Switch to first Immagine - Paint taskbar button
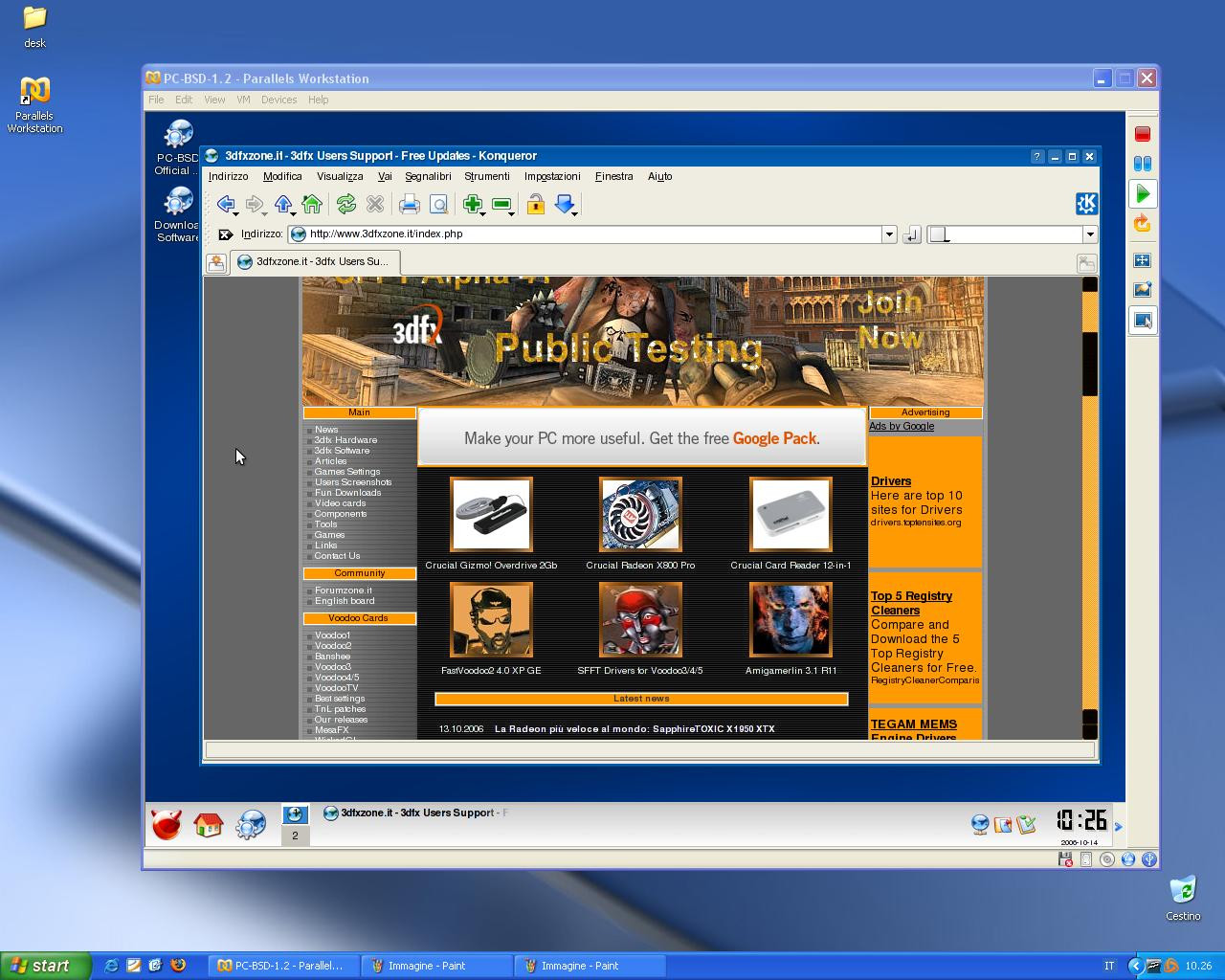The width and height of the screenshot is (1225, 980). 436,966
